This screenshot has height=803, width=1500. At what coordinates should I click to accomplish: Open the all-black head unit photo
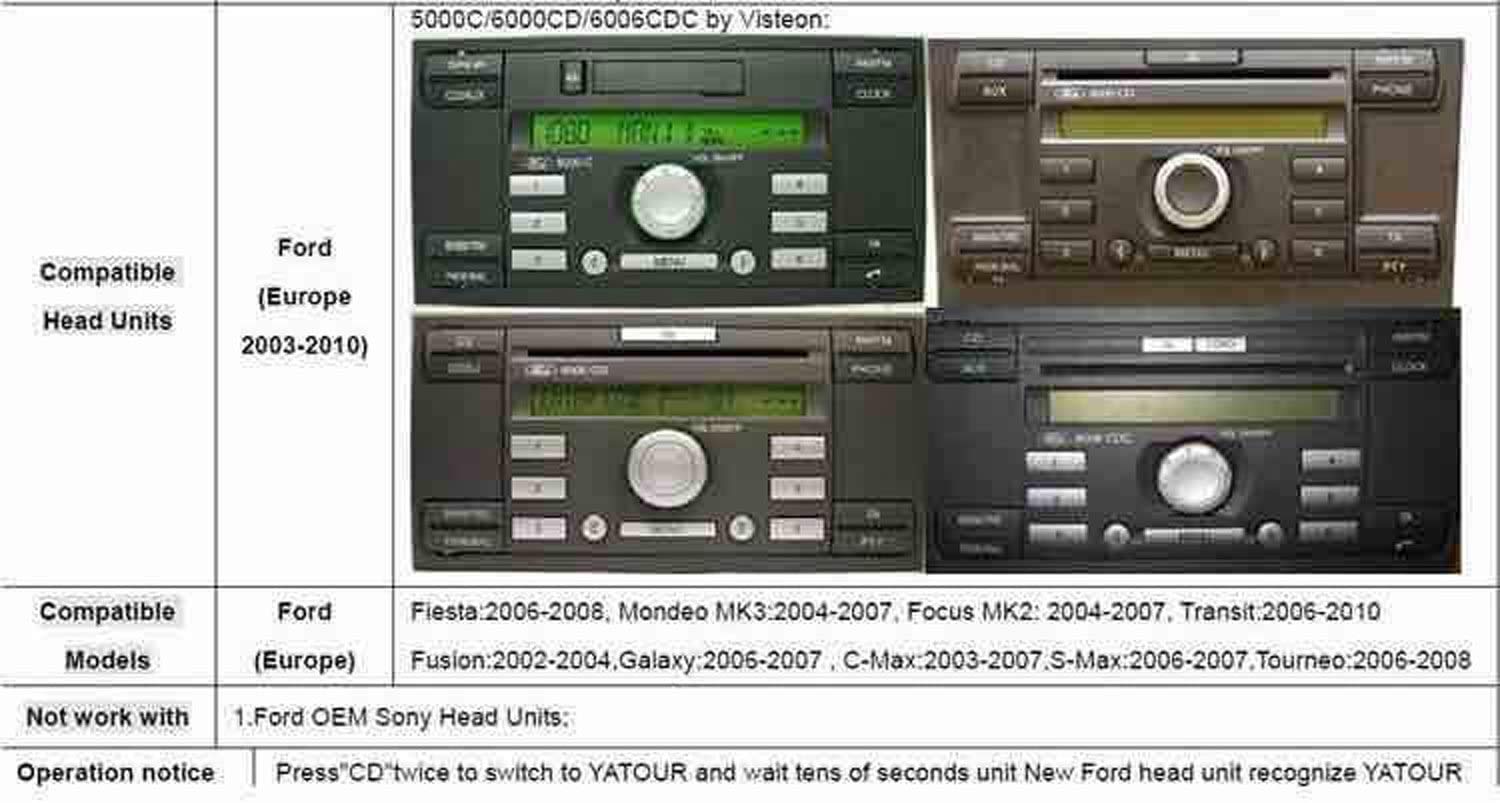(1193, 441)
